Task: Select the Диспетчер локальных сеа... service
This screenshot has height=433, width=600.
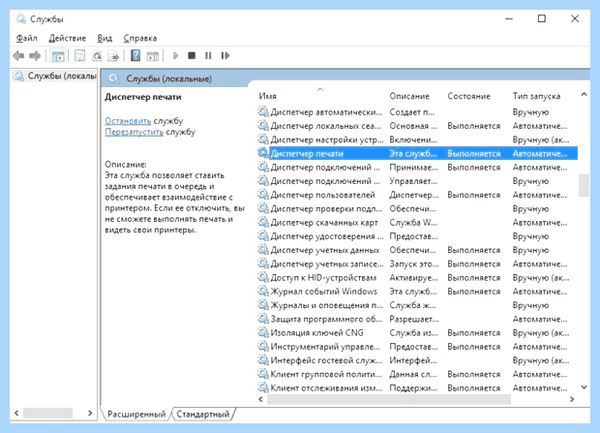Action: pos(417,126)
